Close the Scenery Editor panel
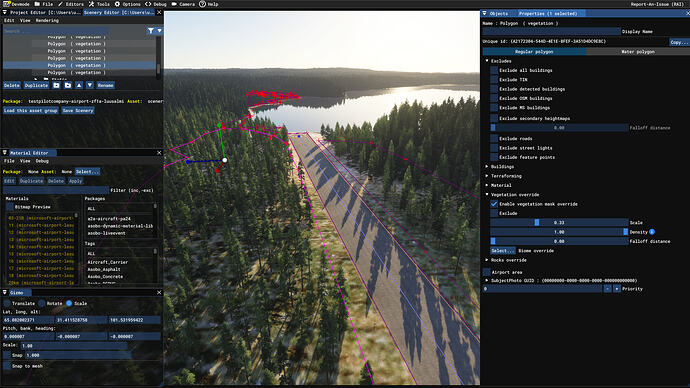The image size is (690, 388). click(x=159, y=12)
